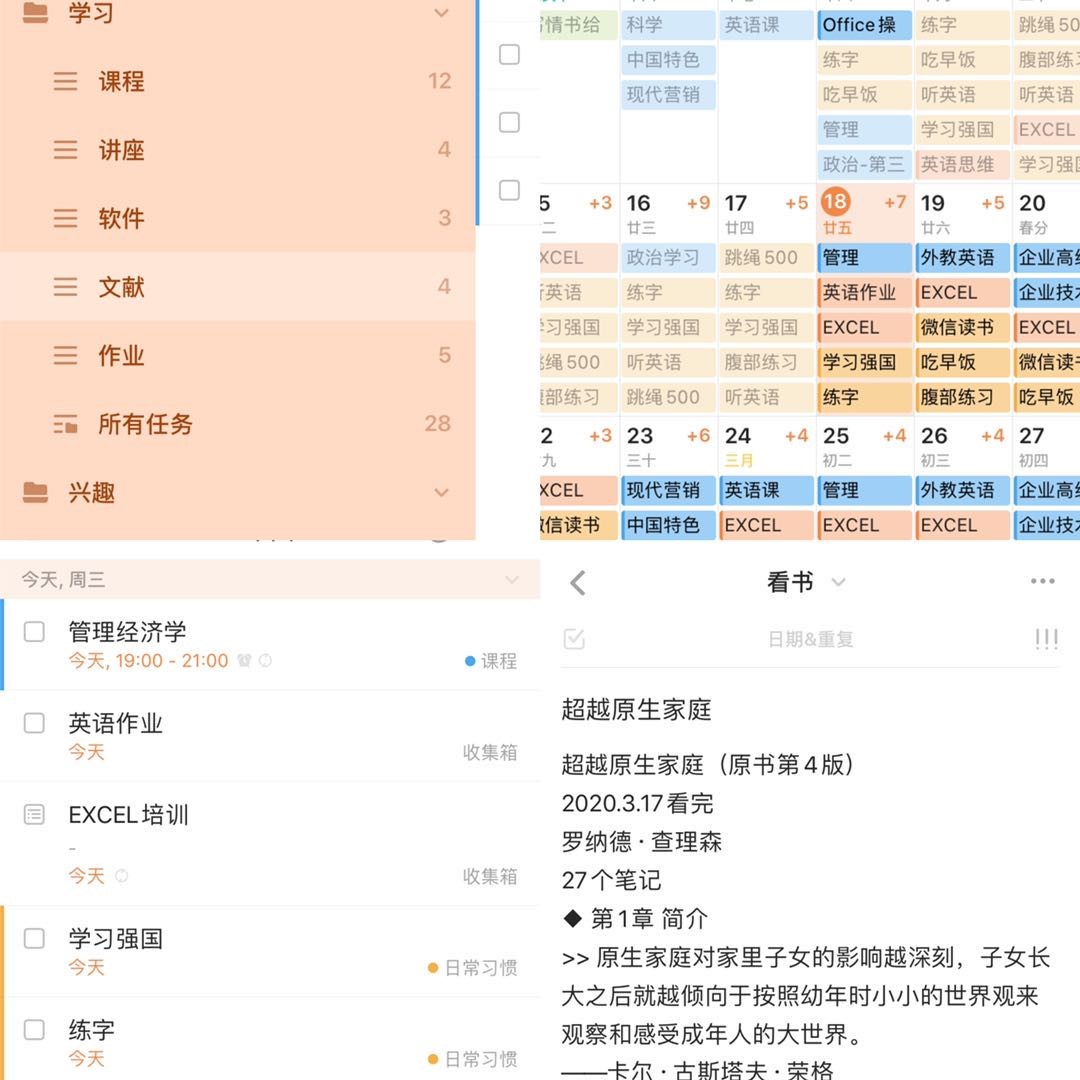
Task: Click the back arrow in note header
Action: click(578, 583)
